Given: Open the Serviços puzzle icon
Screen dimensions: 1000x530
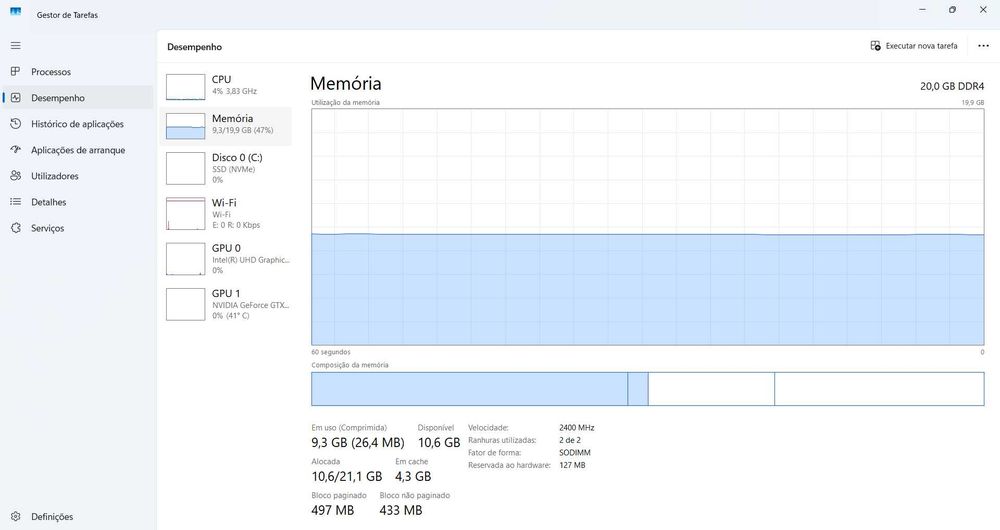Looking at the screenshot, I should (15, 228).
